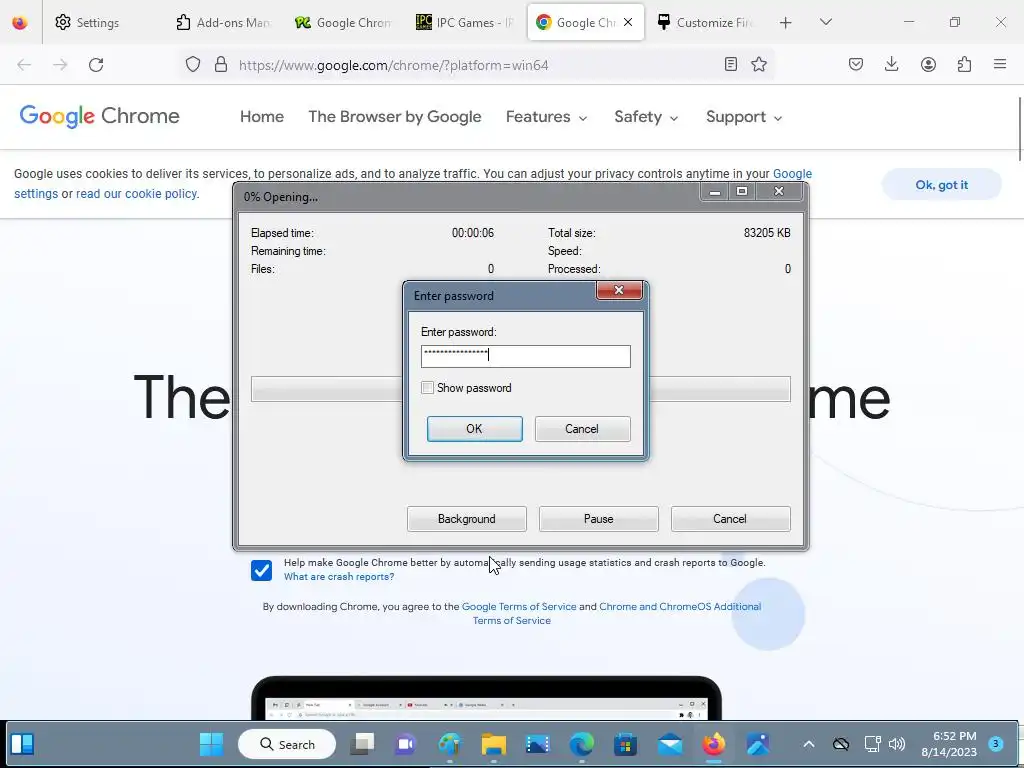Image resolution: width=1024 pixels, height=768 pixels.
Task: Open Task View icon on taskbar
Action: coord(362,744)
